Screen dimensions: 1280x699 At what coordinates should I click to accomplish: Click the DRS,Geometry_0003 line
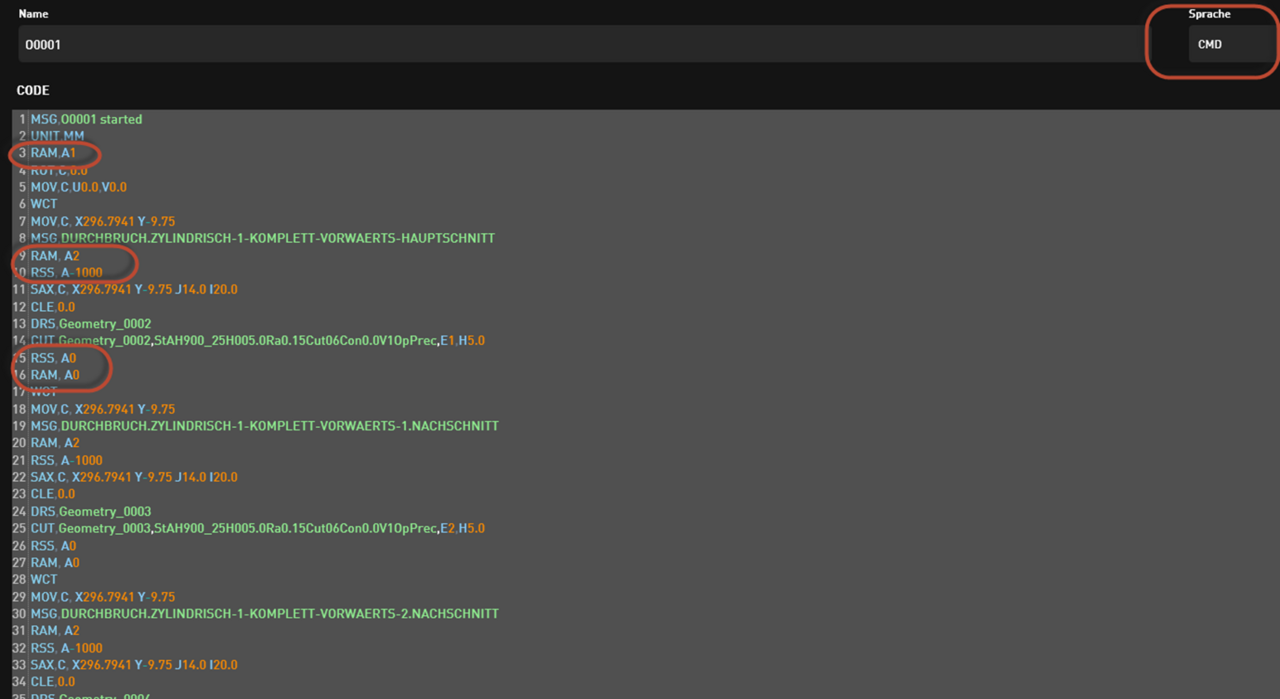91,511
